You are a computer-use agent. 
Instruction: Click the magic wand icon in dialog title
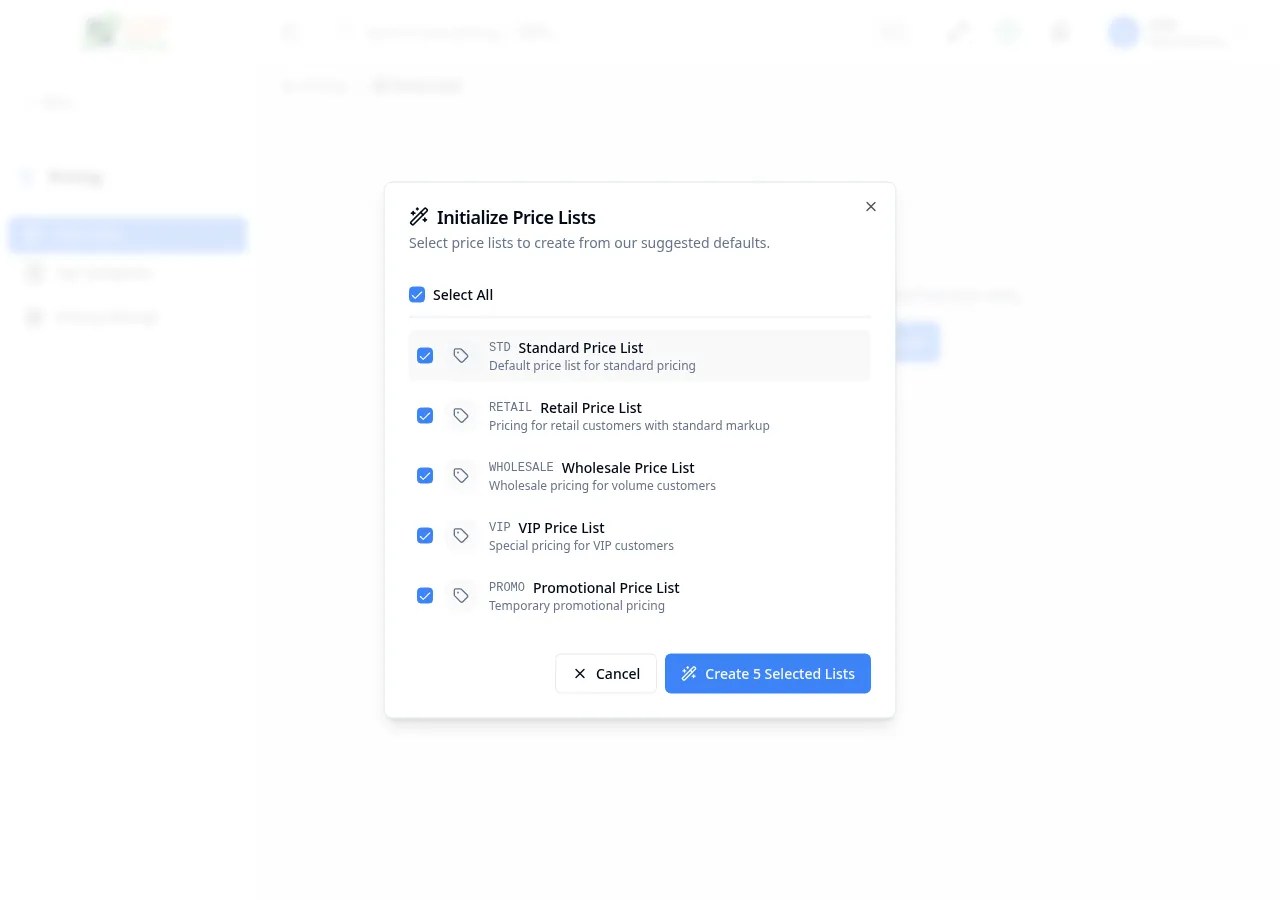pyautogui.click(x=419, y=217)
